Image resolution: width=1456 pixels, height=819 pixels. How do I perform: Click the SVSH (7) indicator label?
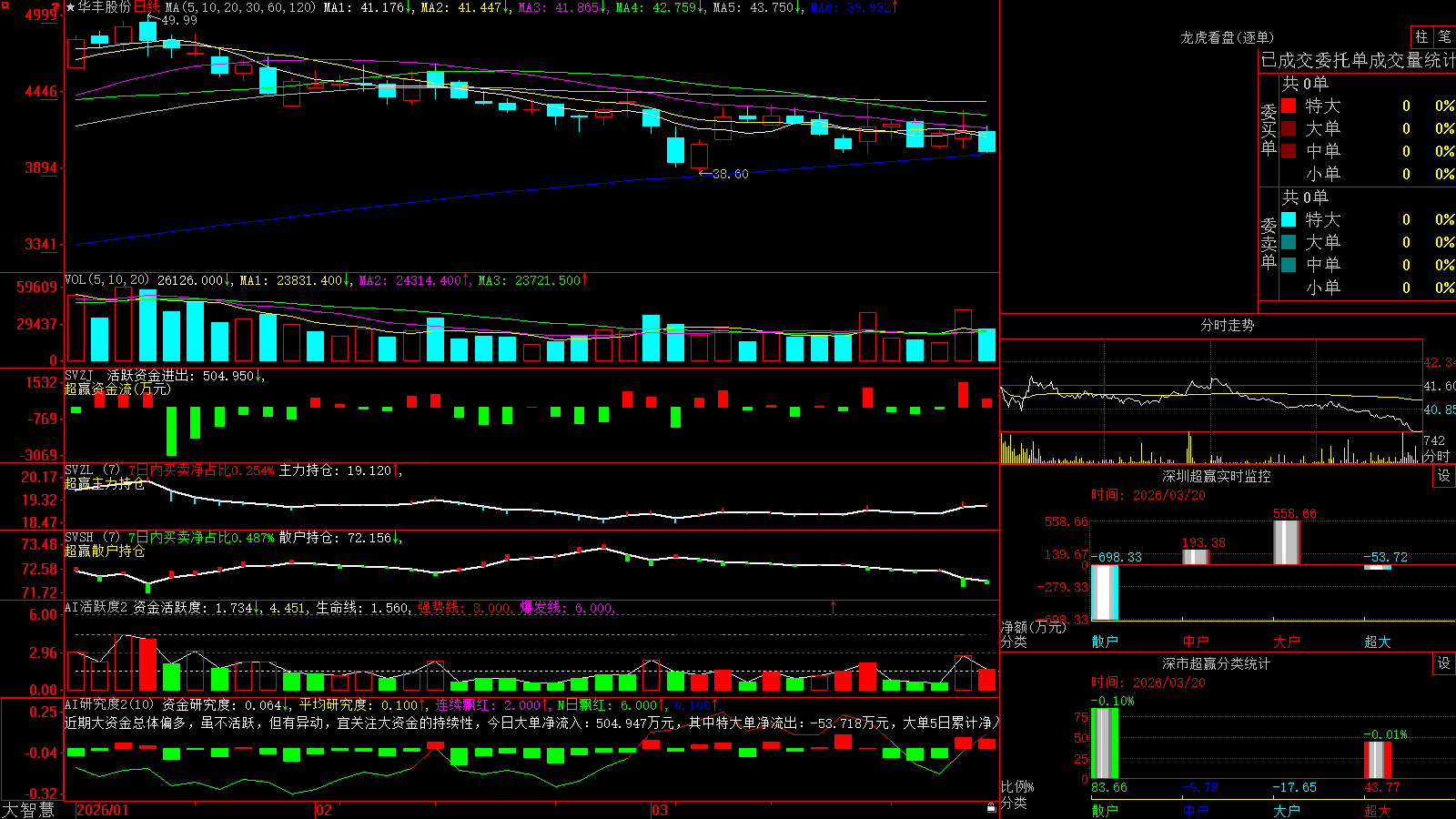point(93,538)
